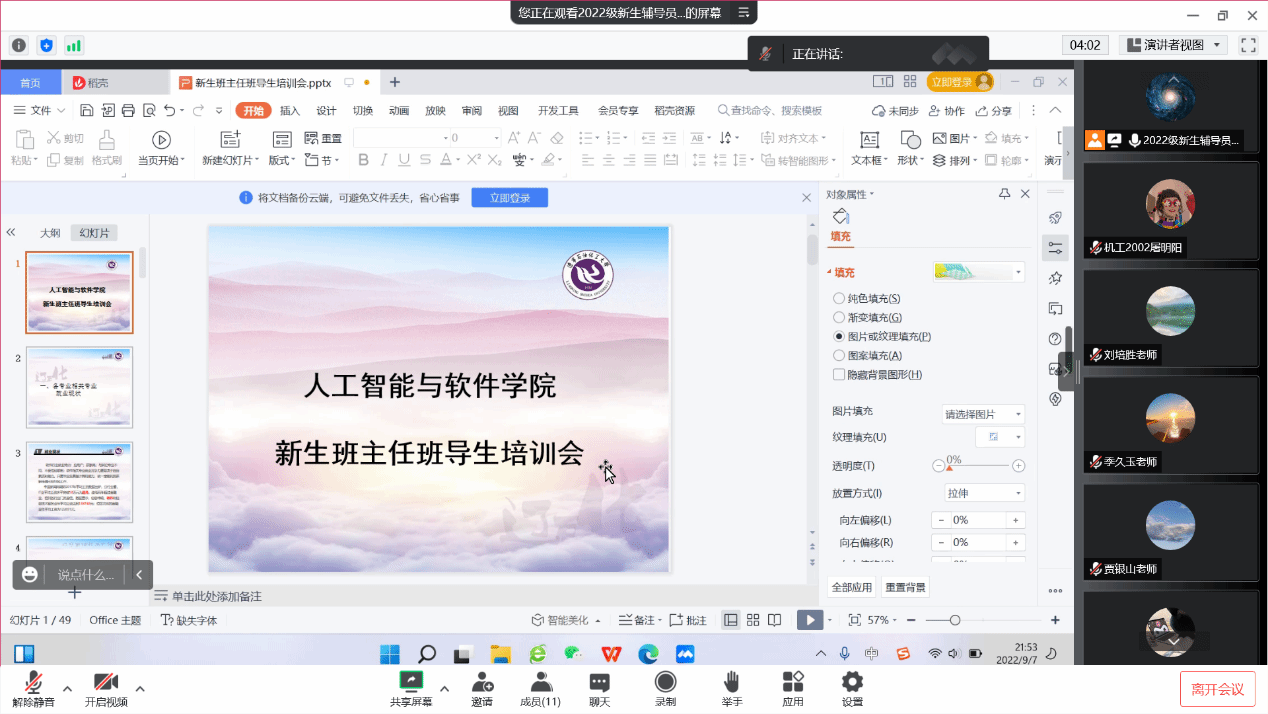The width and height of the screenshot is (1268, 714).
Task: Open the 形状 shapes dropdown
Action: pyautogui.click(x=909, y=160)
